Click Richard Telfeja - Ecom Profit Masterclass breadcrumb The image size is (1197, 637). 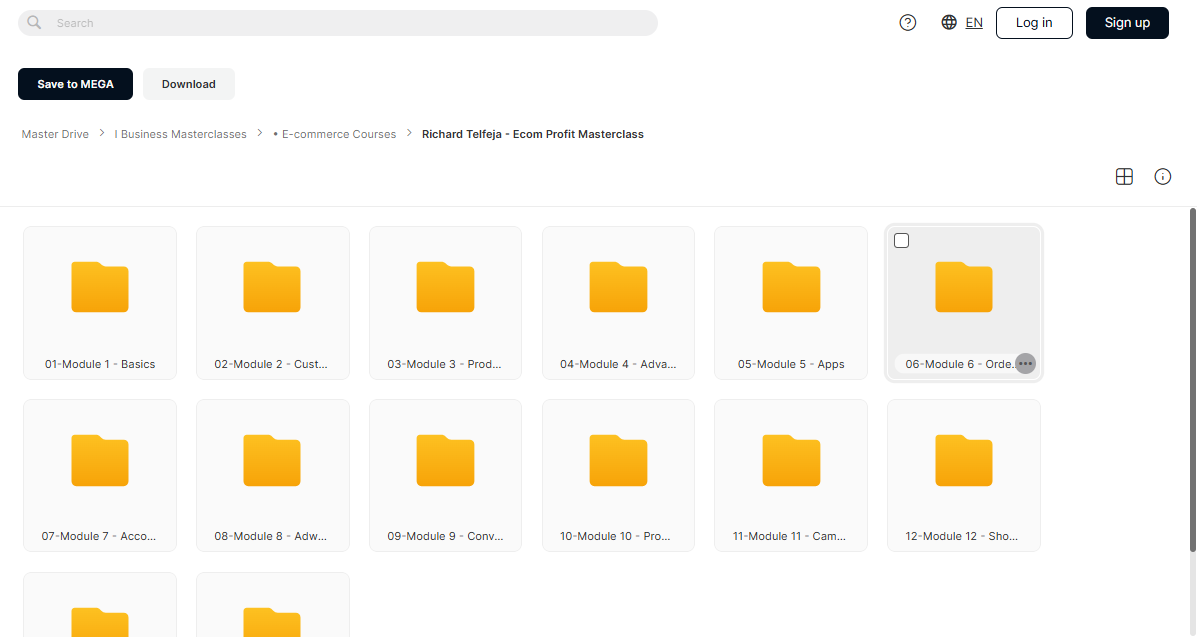(533, 134)
